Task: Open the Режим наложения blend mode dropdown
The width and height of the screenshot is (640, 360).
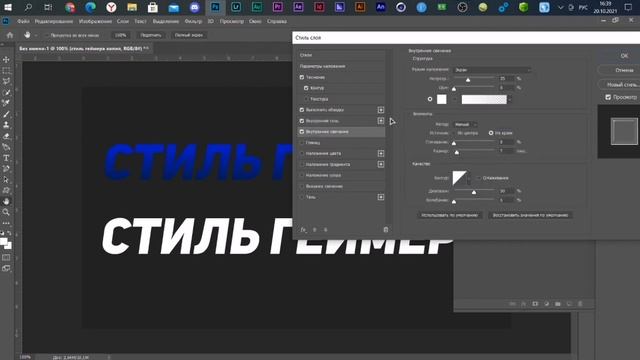Action: click(x=492, y=70)
